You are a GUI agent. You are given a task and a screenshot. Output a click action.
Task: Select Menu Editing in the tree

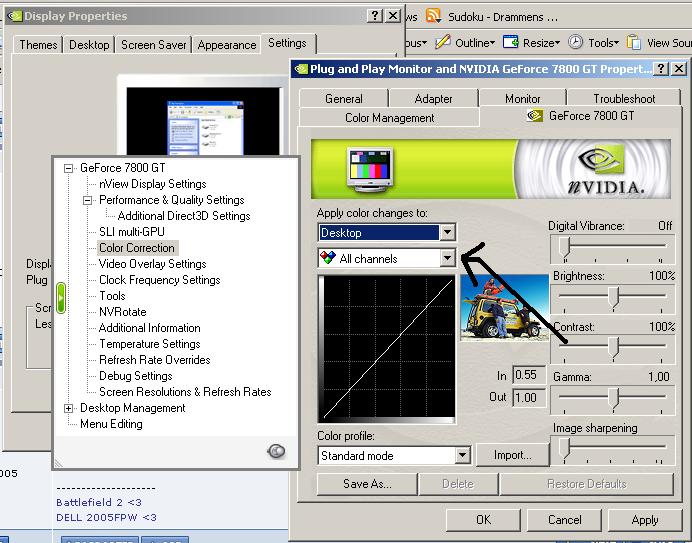[111, 424]
